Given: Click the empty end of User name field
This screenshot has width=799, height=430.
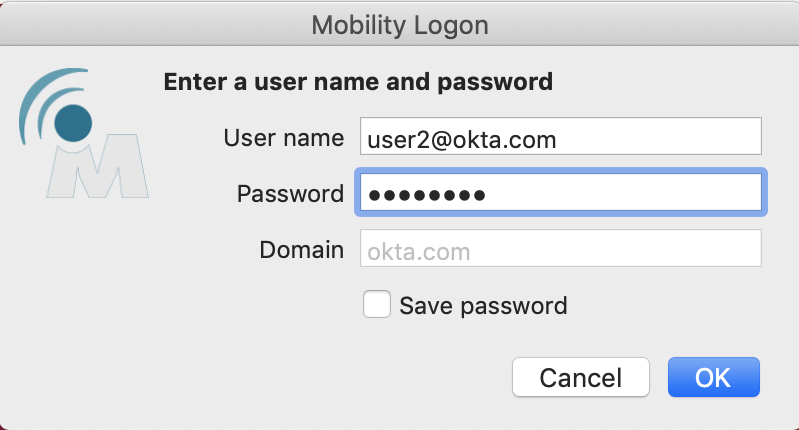Looking at the screenshot, I should (680, 138).
